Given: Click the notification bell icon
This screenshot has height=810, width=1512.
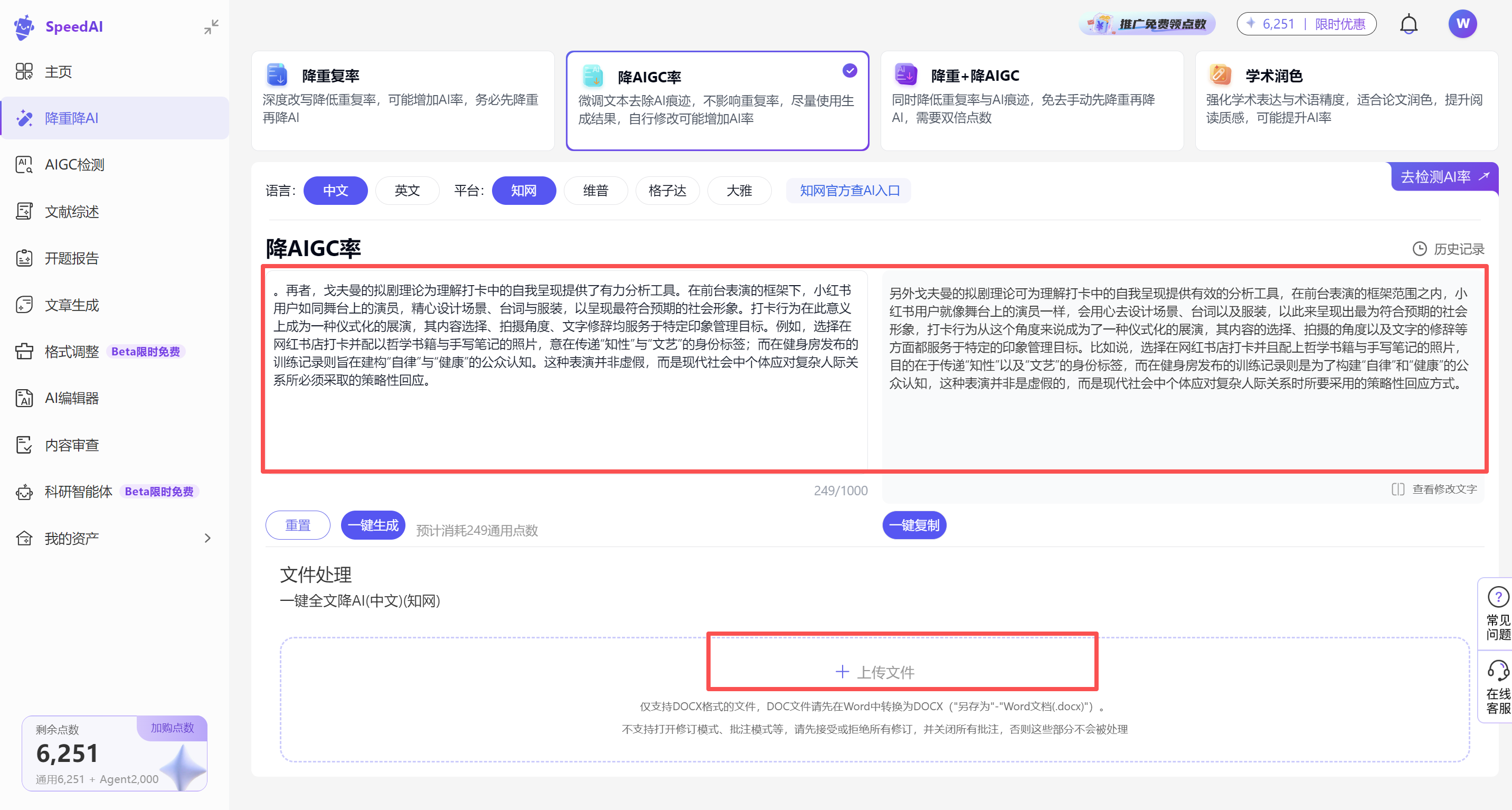Looking at the screenshot, I should [x=1408, y=25].
